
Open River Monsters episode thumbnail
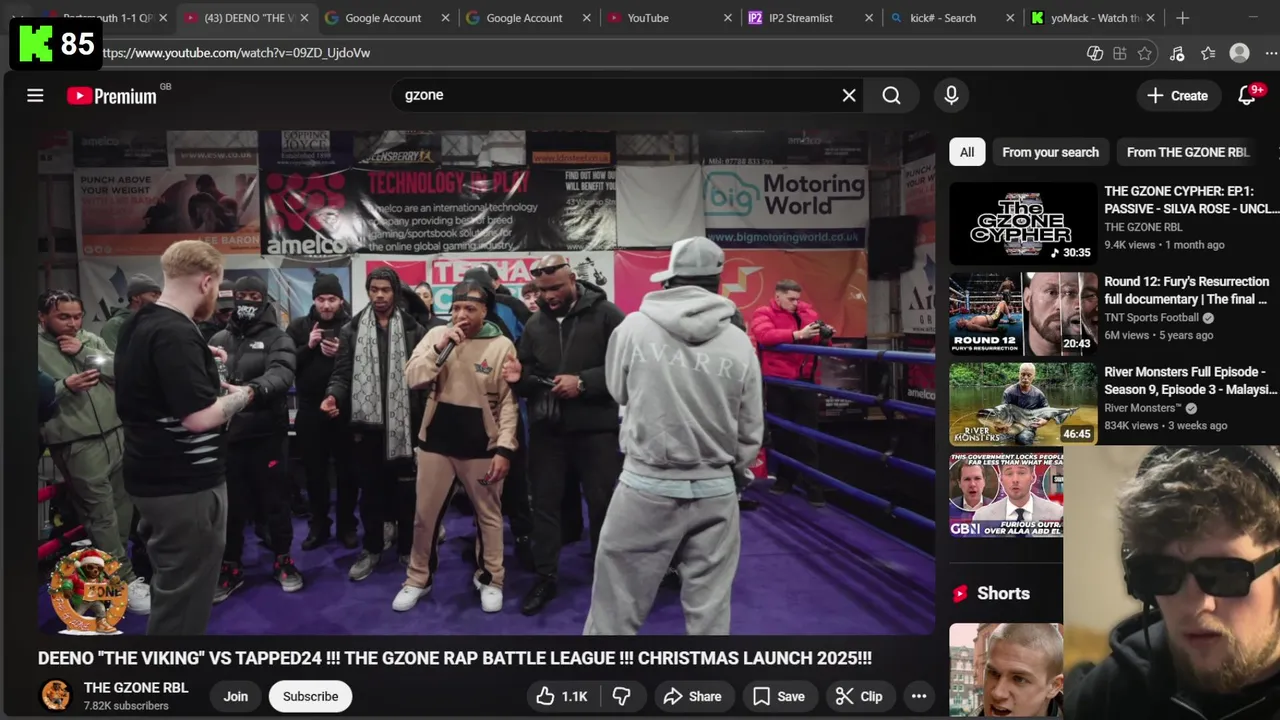tap(1023, 404)
